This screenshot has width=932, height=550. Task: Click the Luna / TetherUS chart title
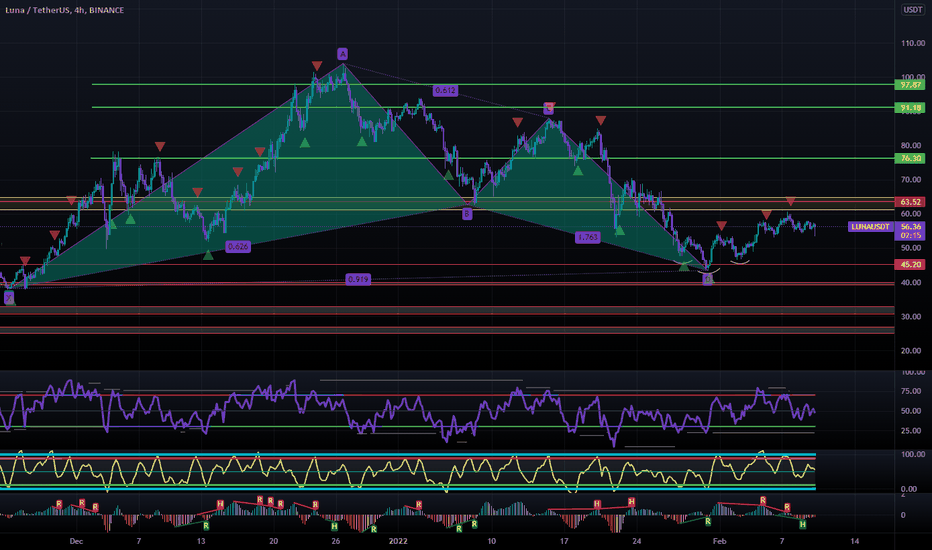tap(64, 10)
